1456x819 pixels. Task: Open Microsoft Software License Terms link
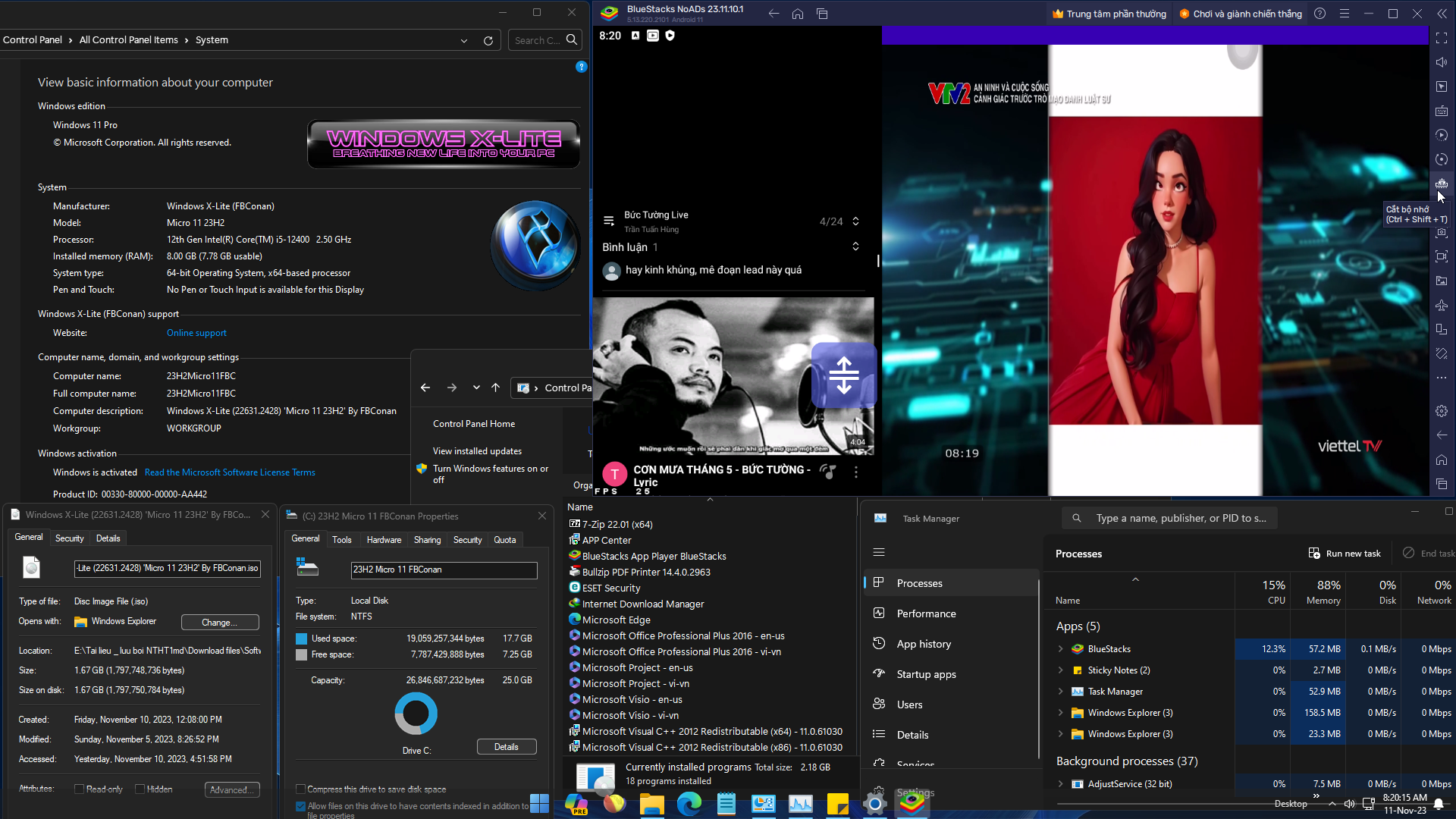[230, 472]
